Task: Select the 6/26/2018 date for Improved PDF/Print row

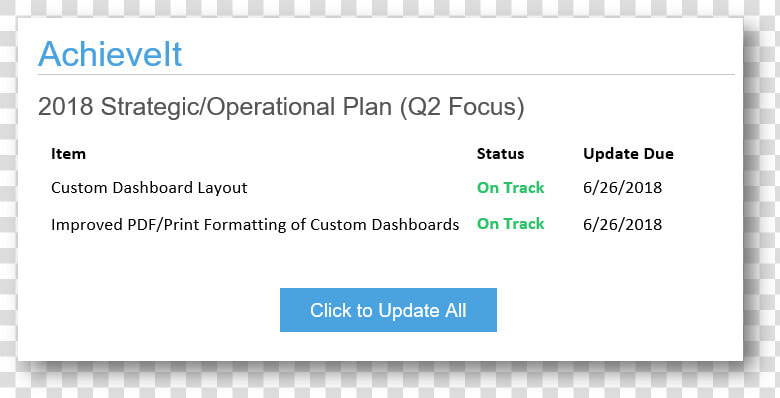Action: (x=622, y=224)
